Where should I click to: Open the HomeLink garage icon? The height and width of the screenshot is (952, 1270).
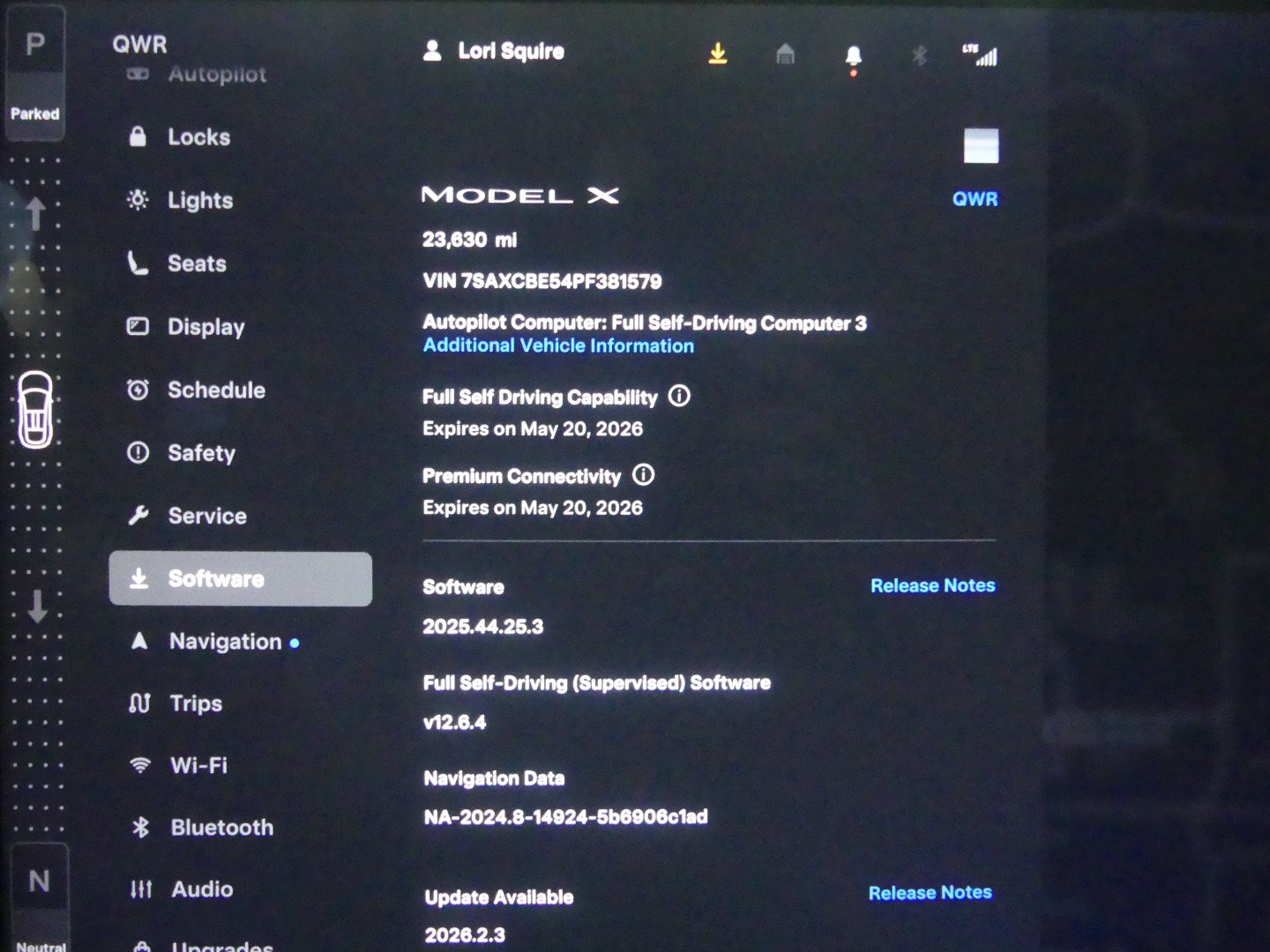(x=785, y=55)
